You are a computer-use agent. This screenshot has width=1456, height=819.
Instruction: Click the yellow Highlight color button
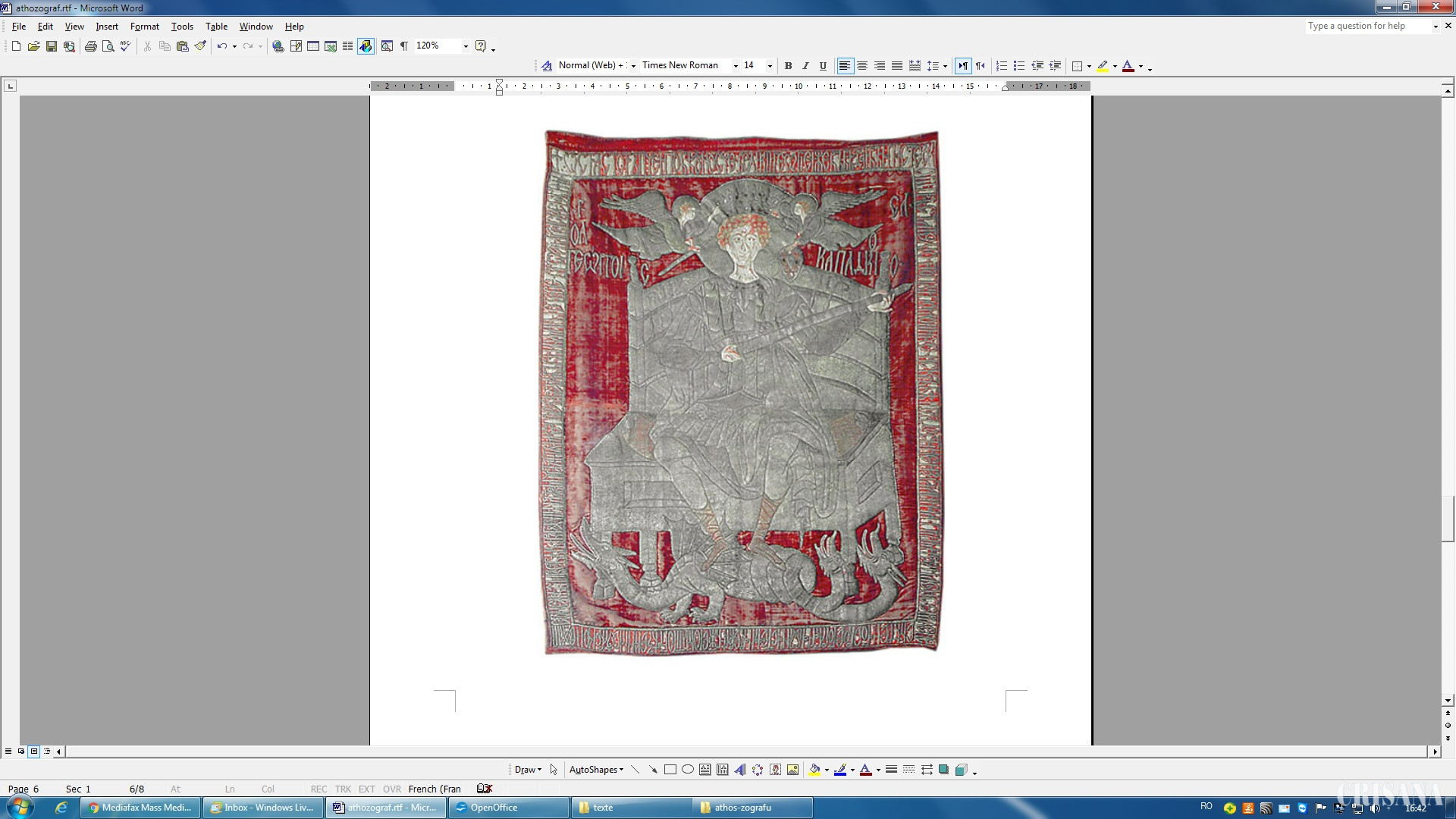[1103, 66]
